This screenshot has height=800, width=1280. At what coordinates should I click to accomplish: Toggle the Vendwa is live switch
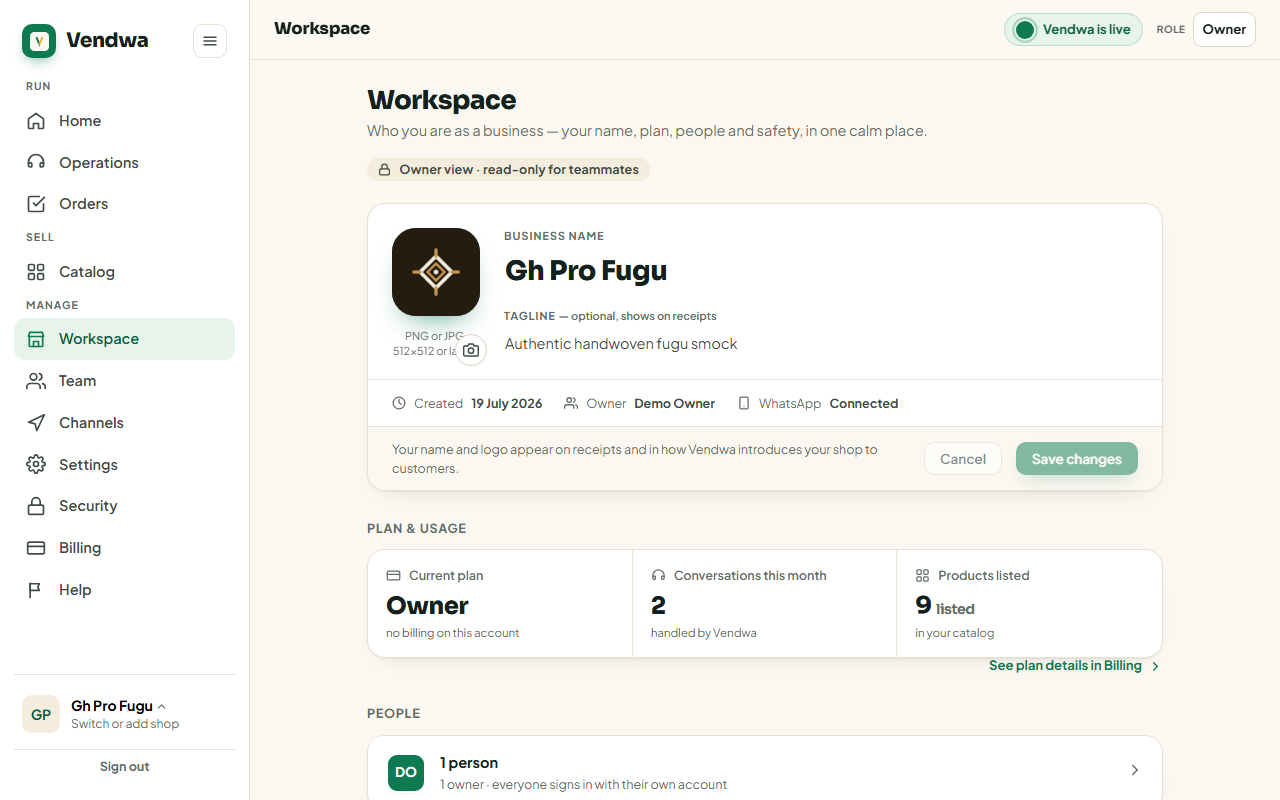pos(1073,30)
